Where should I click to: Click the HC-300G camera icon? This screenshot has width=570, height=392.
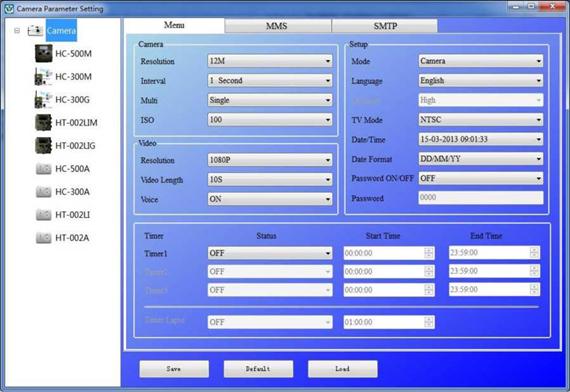[44, 99]
